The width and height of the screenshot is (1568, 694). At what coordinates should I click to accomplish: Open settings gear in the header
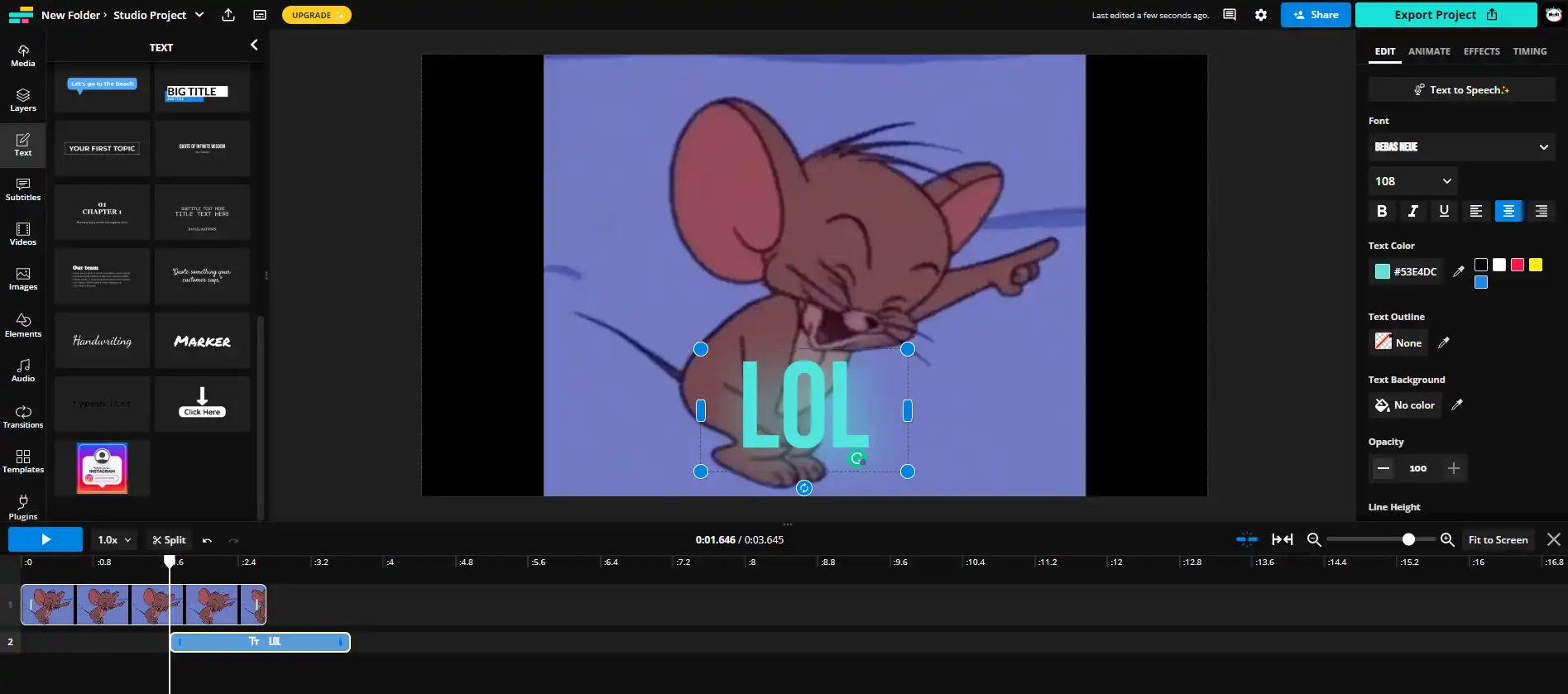tap(1261, 15)
